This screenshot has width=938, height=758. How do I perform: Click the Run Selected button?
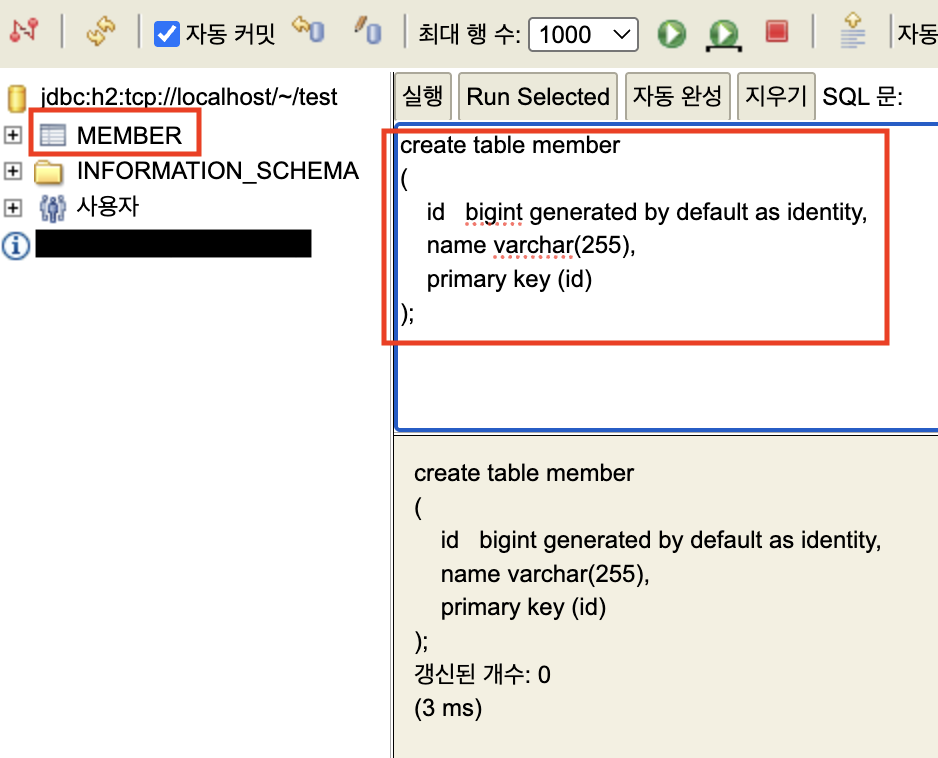click(538, 96)
